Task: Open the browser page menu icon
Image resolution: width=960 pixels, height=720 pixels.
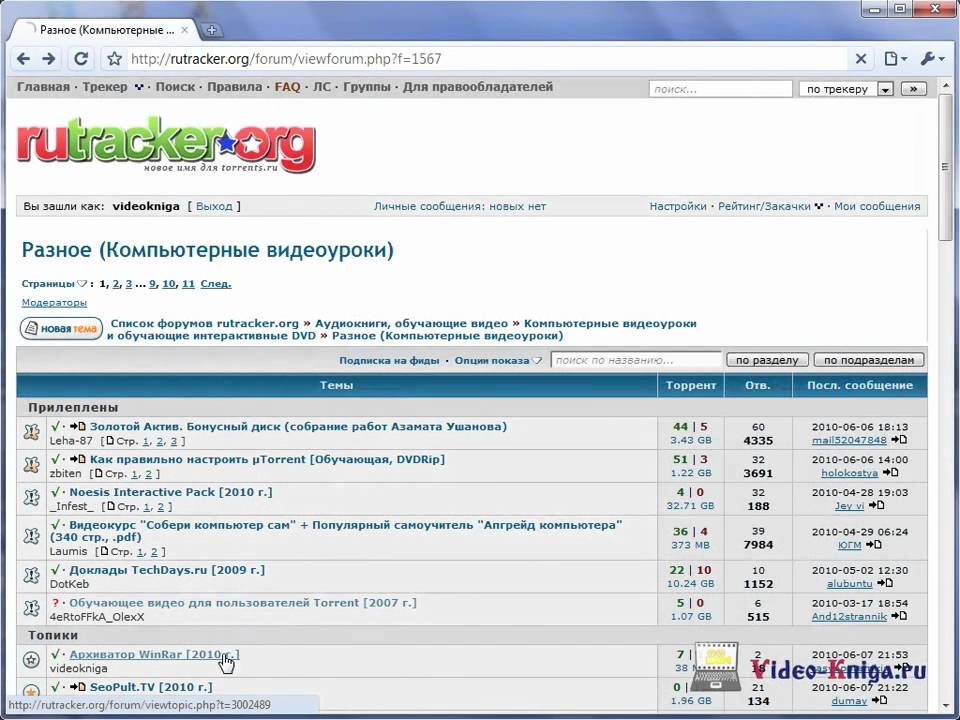Action: point(895,59)
